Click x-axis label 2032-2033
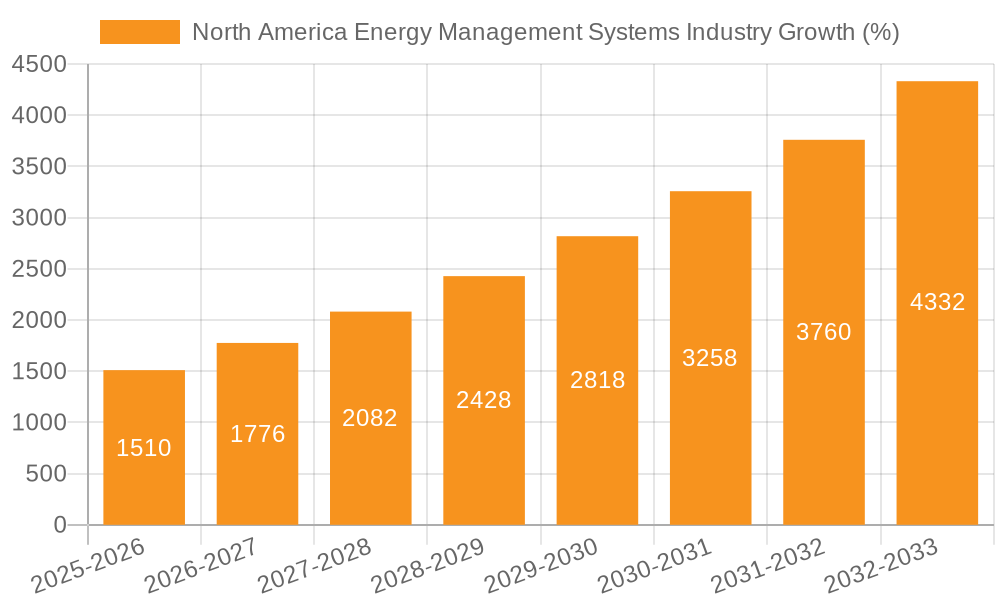Screen dimensions: 1000x600 click(x=881, y=566)
